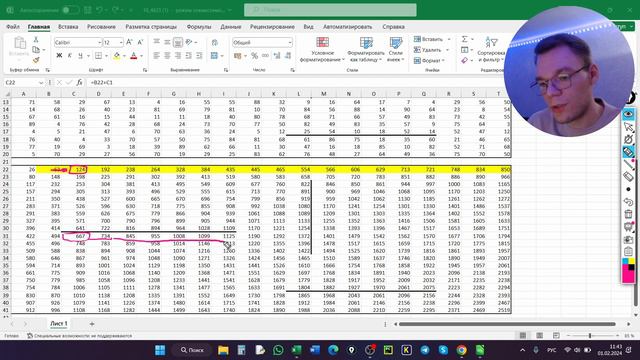Open borders dropdown arrow
The image size is (640, 360).
[107, 56]
